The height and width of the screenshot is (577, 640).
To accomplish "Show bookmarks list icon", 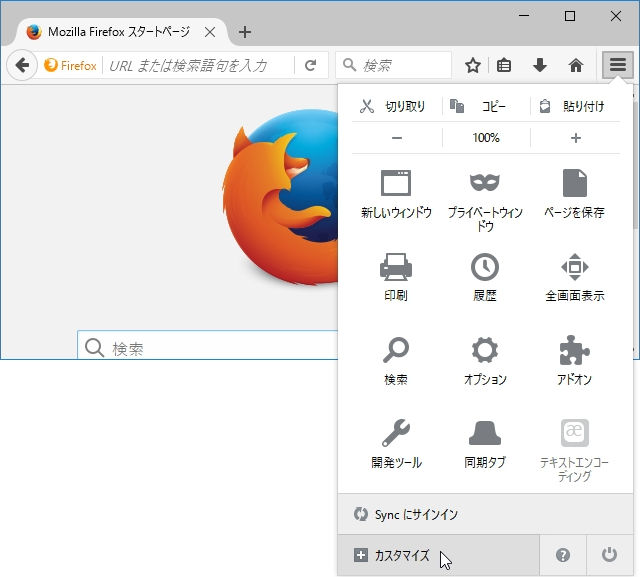I will [504, 65].
